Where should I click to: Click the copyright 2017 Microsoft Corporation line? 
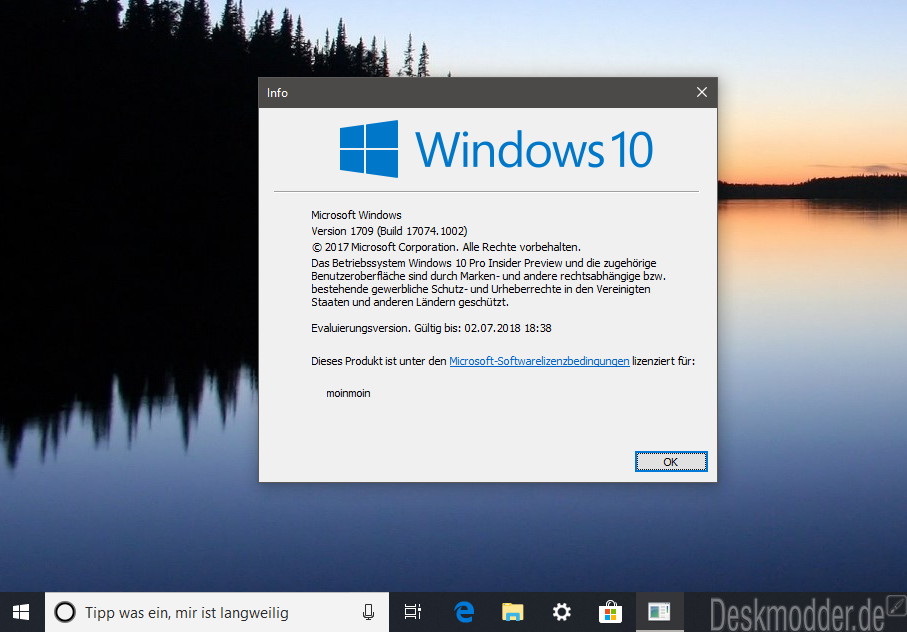click(446, 247)
